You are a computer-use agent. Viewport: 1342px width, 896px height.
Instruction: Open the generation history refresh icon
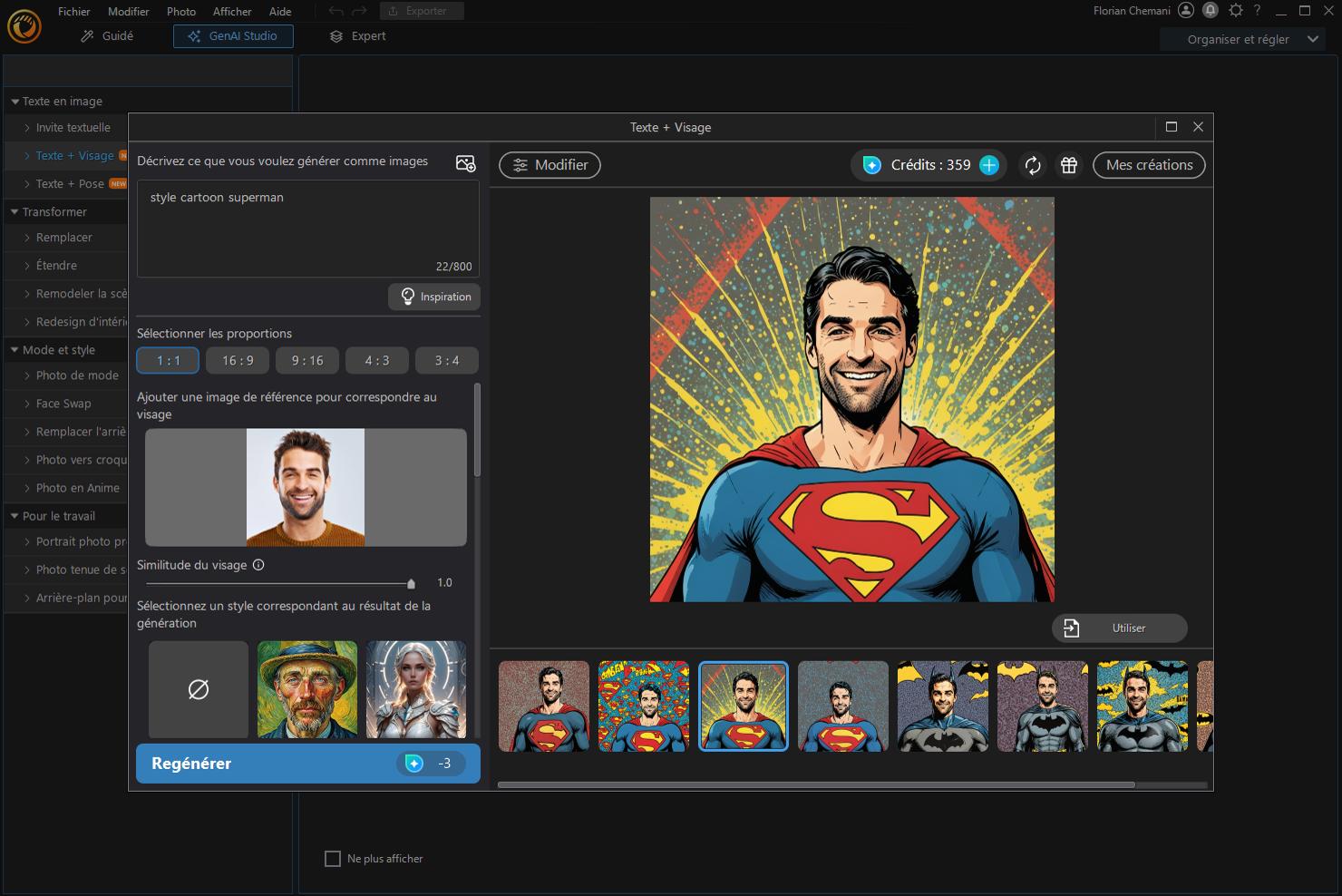[1033, 165]
